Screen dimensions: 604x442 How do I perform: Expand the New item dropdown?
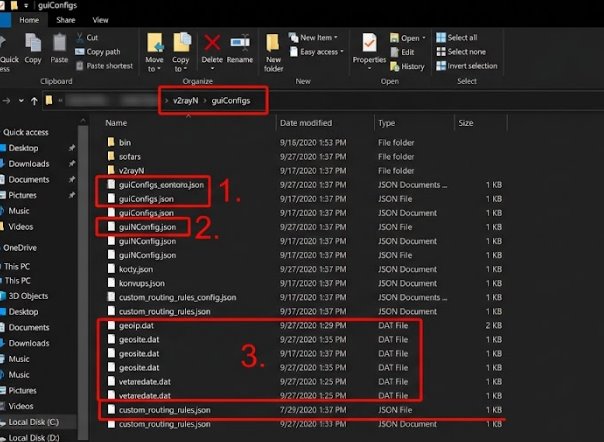point(313,37)
